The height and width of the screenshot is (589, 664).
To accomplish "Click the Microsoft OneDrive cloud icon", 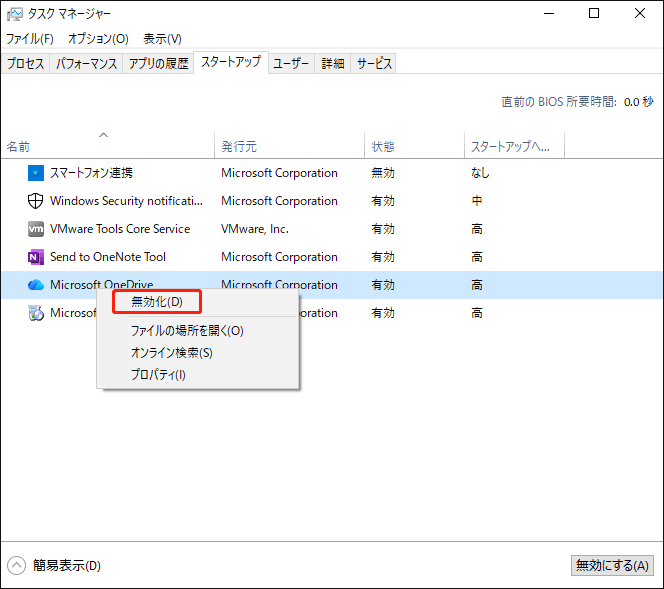I will click(x=36, y=285).
